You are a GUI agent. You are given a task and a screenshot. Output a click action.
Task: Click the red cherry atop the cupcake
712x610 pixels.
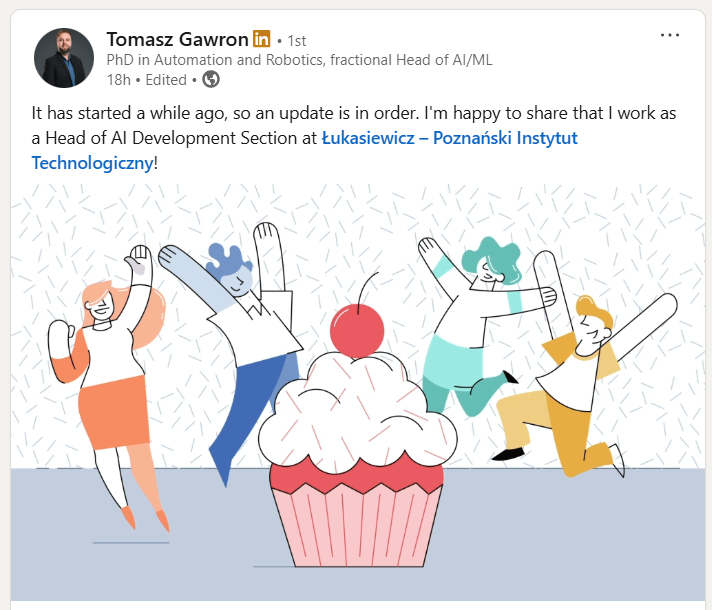click(357, 330)
